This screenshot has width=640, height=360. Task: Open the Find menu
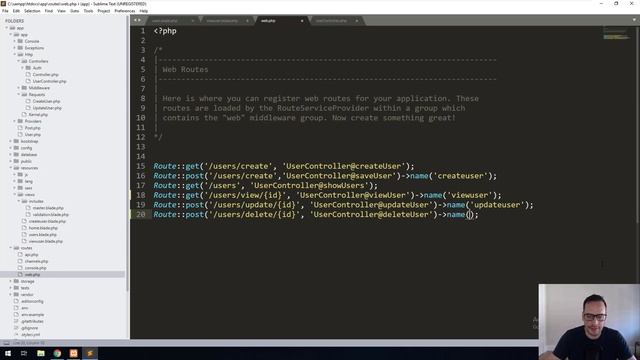[x=49, y=11]
